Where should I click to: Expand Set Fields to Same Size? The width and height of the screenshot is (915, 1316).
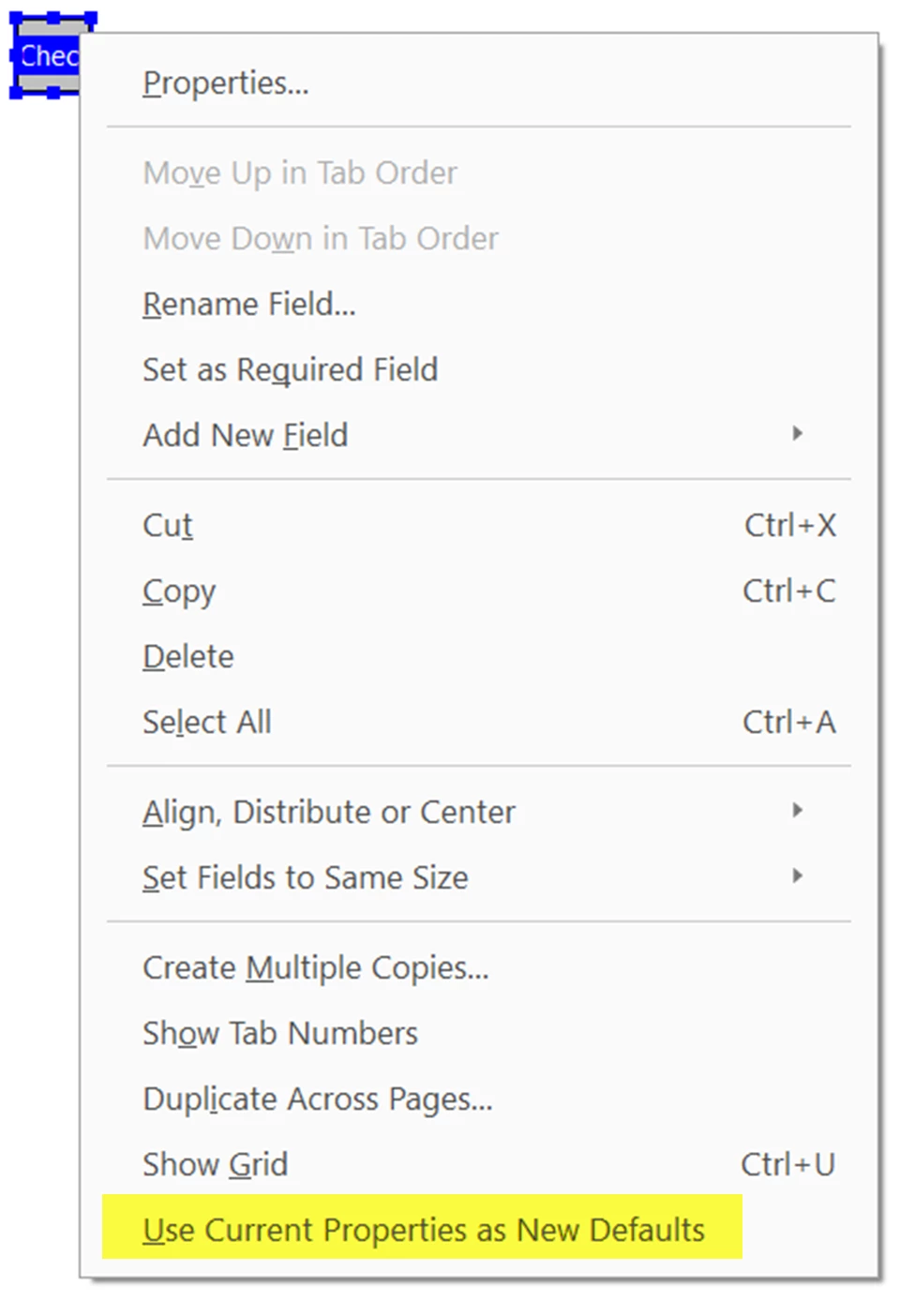[478, 878]
